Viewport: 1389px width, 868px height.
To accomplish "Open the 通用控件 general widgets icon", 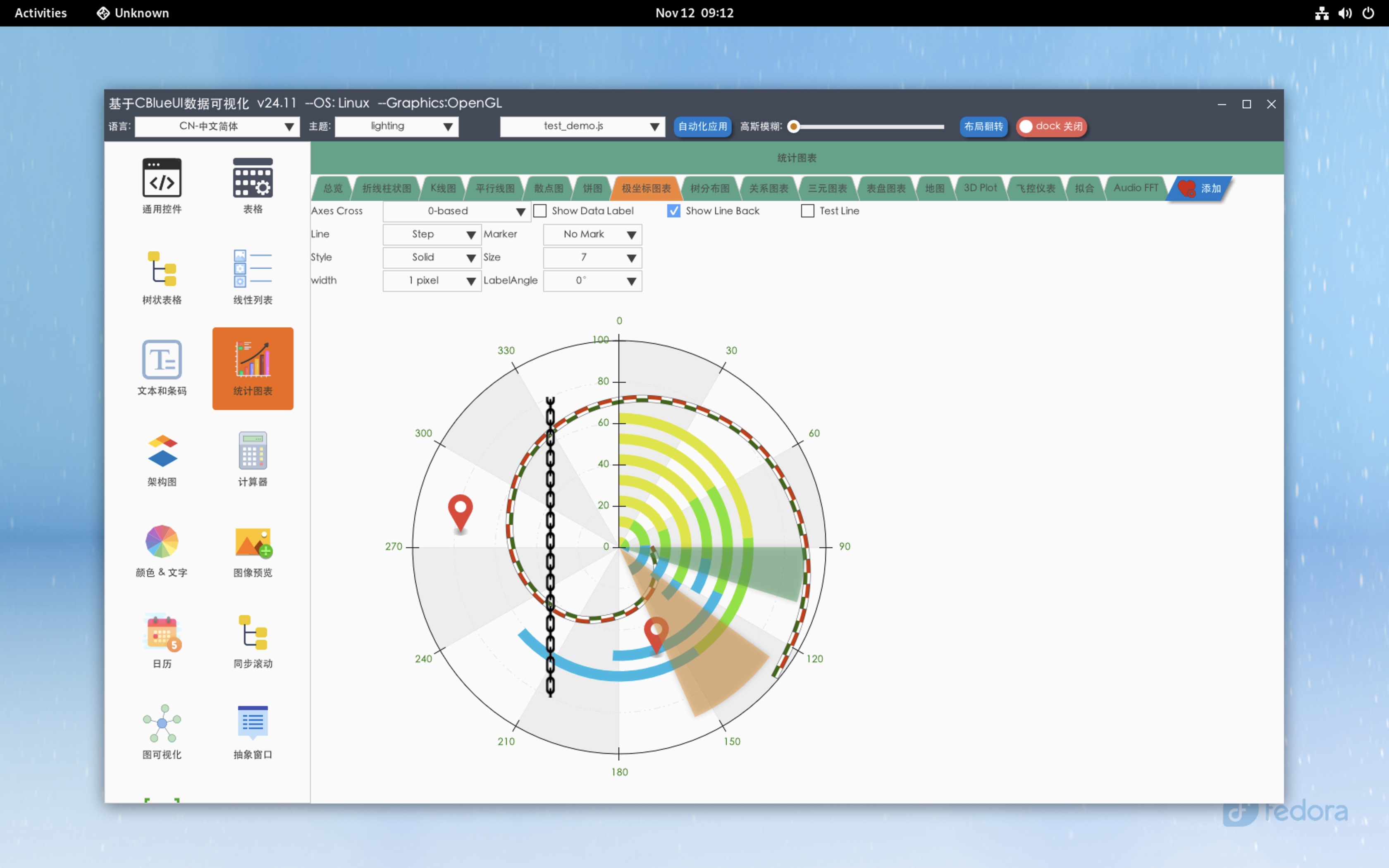I will click(x=162, y=179).
